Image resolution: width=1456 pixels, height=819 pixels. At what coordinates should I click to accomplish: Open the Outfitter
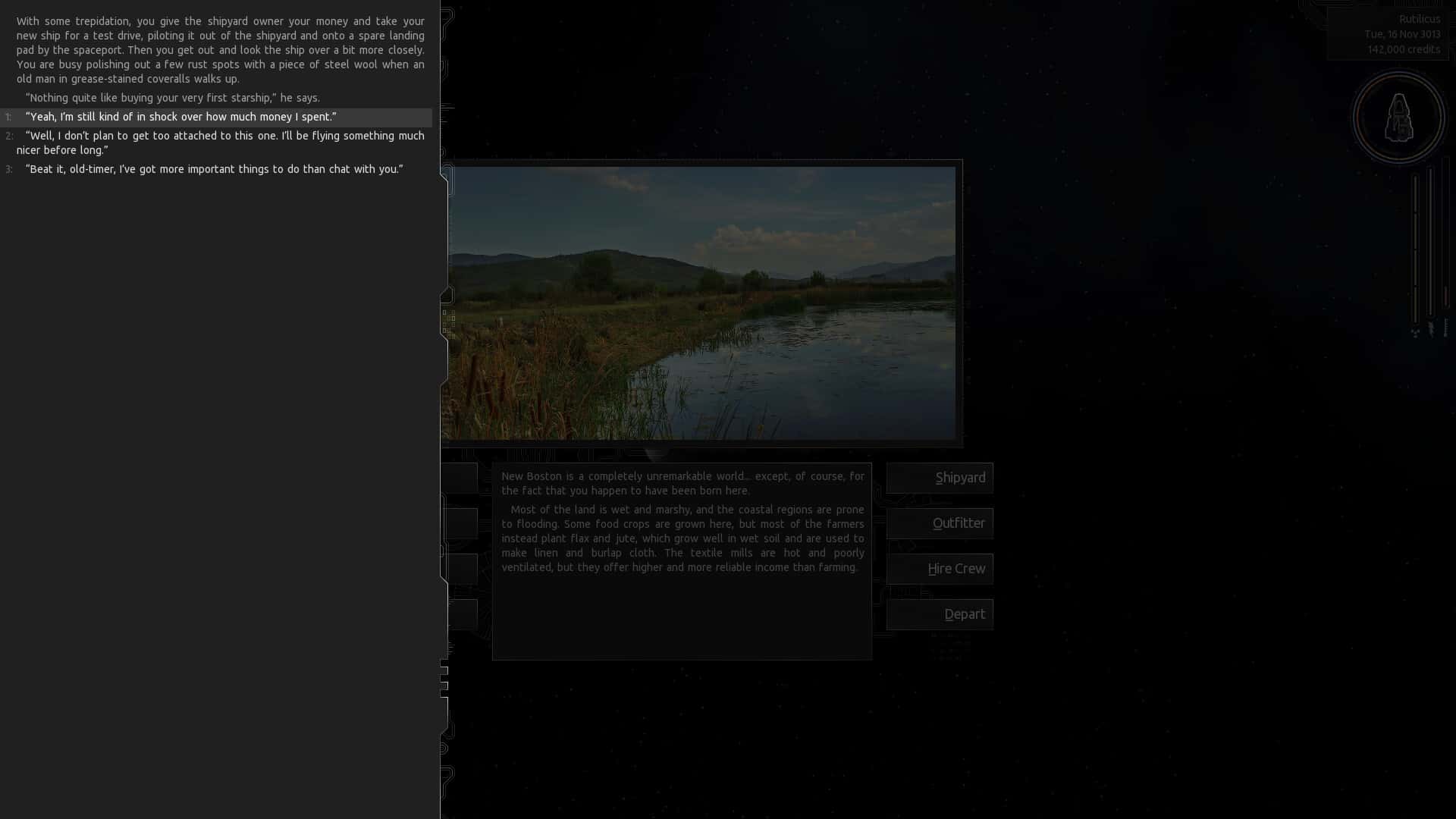point(940,522)
